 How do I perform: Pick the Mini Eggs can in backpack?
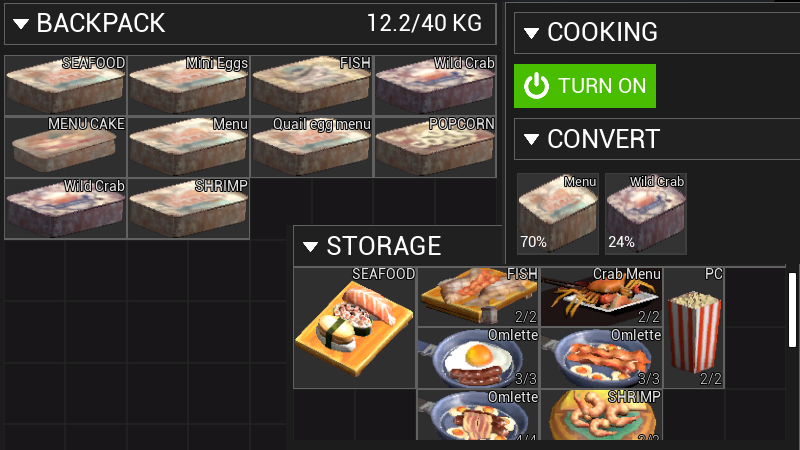point(189,85)
